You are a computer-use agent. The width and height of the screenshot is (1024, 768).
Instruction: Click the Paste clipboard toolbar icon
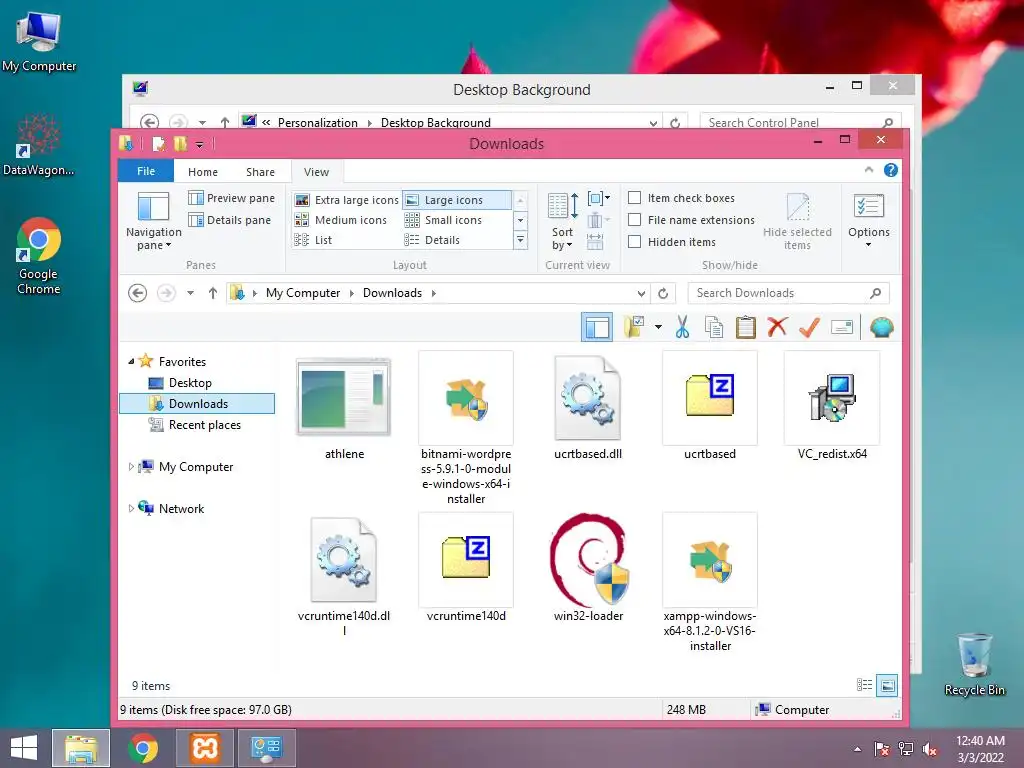pyautogui.click(x=745, y=327)
